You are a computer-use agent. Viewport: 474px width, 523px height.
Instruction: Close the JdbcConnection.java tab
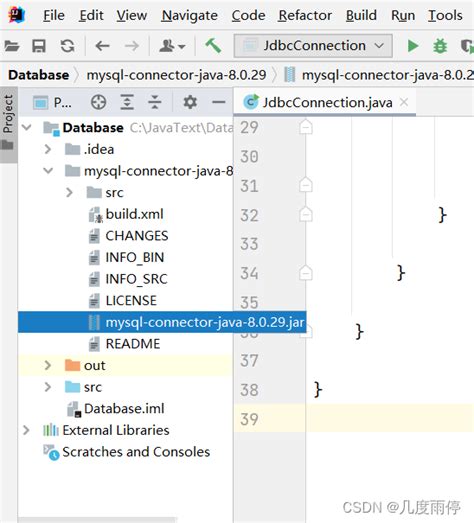click(x=404, y=102)
